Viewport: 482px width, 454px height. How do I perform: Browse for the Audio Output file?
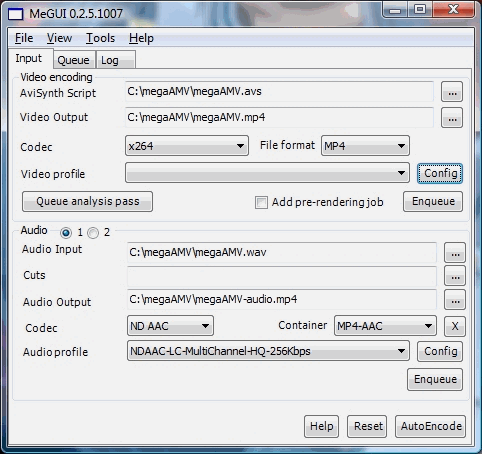[x=455, y=300]
